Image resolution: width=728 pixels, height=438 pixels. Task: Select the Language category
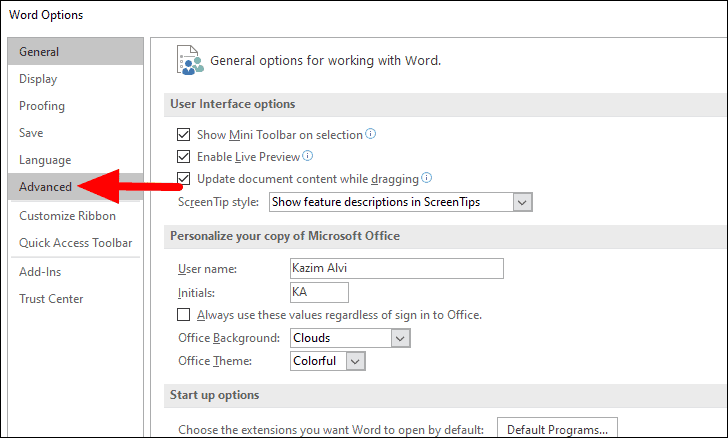tap(76, 160)
